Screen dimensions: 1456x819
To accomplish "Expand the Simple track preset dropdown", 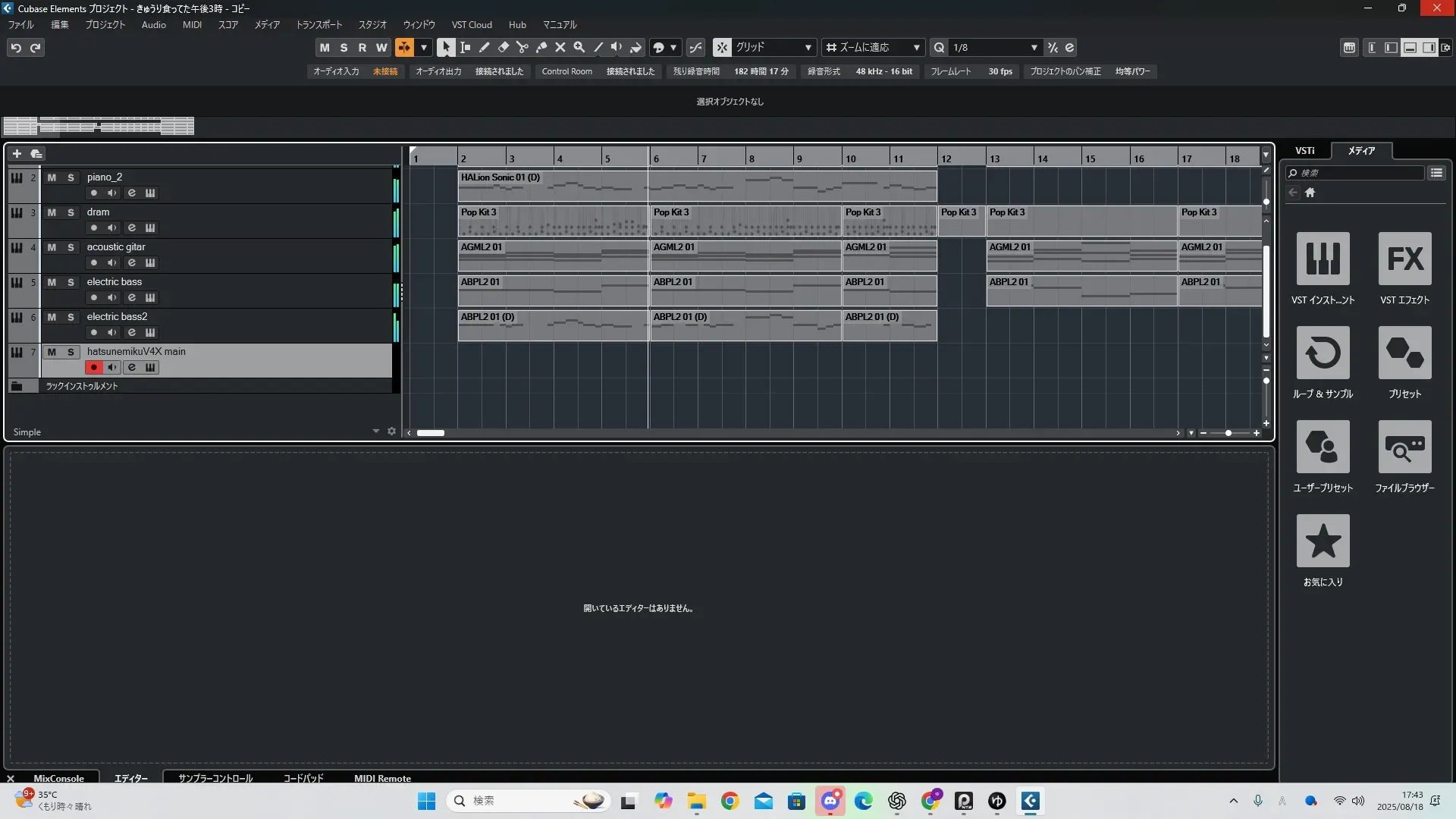I will point(375,431).
